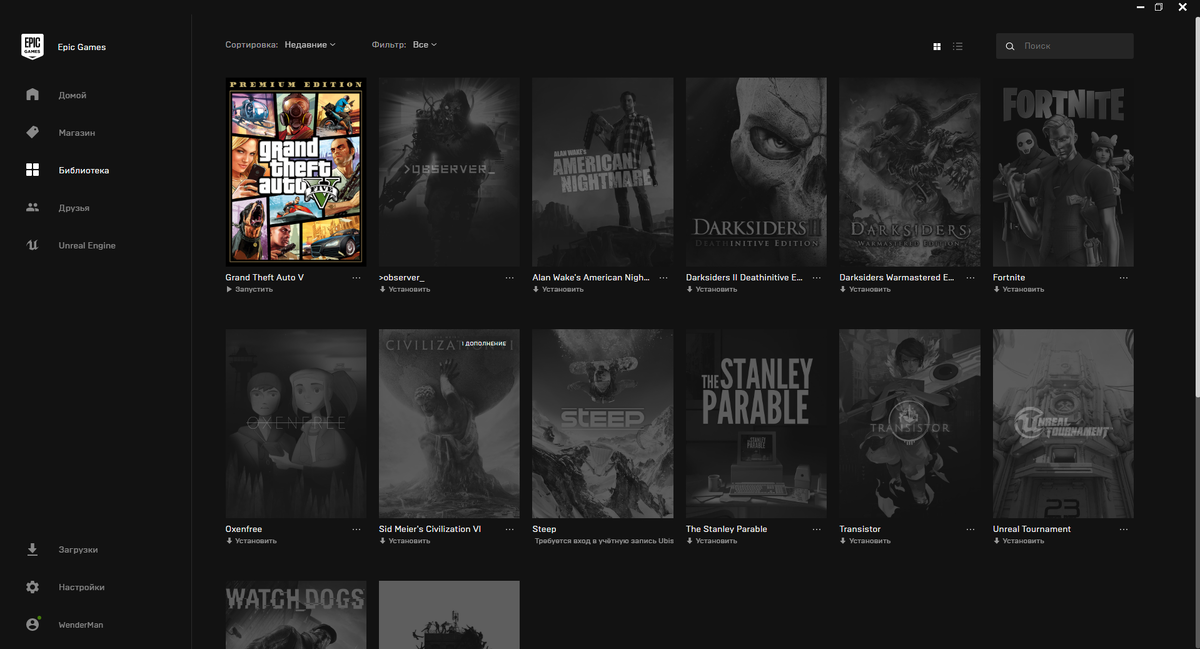
Task: Click the Поиск search input field
Action: coord(1065,46)
